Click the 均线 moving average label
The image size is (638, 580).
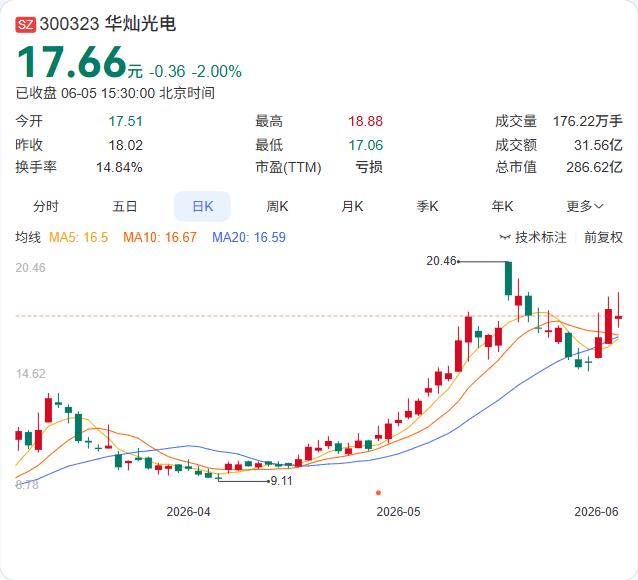point(28,237)
